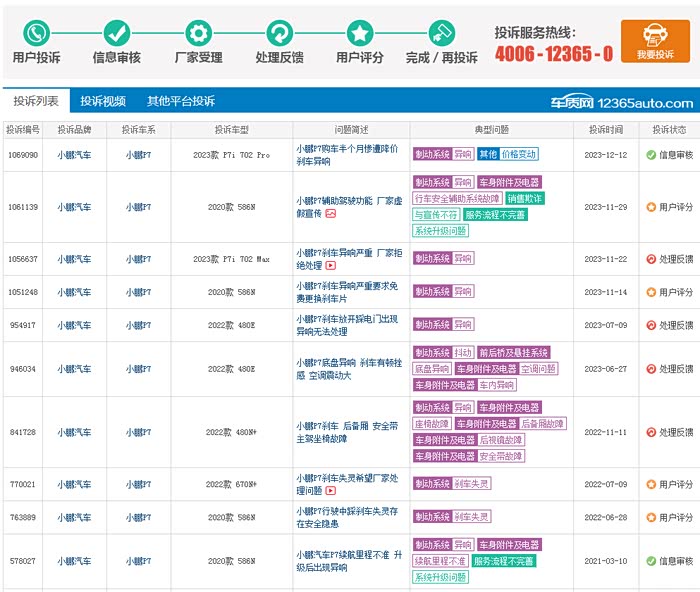Click 处理反馈 status icon in row 1056637
700x592 pixels.
pyautogui.click(x=651, y=259)
